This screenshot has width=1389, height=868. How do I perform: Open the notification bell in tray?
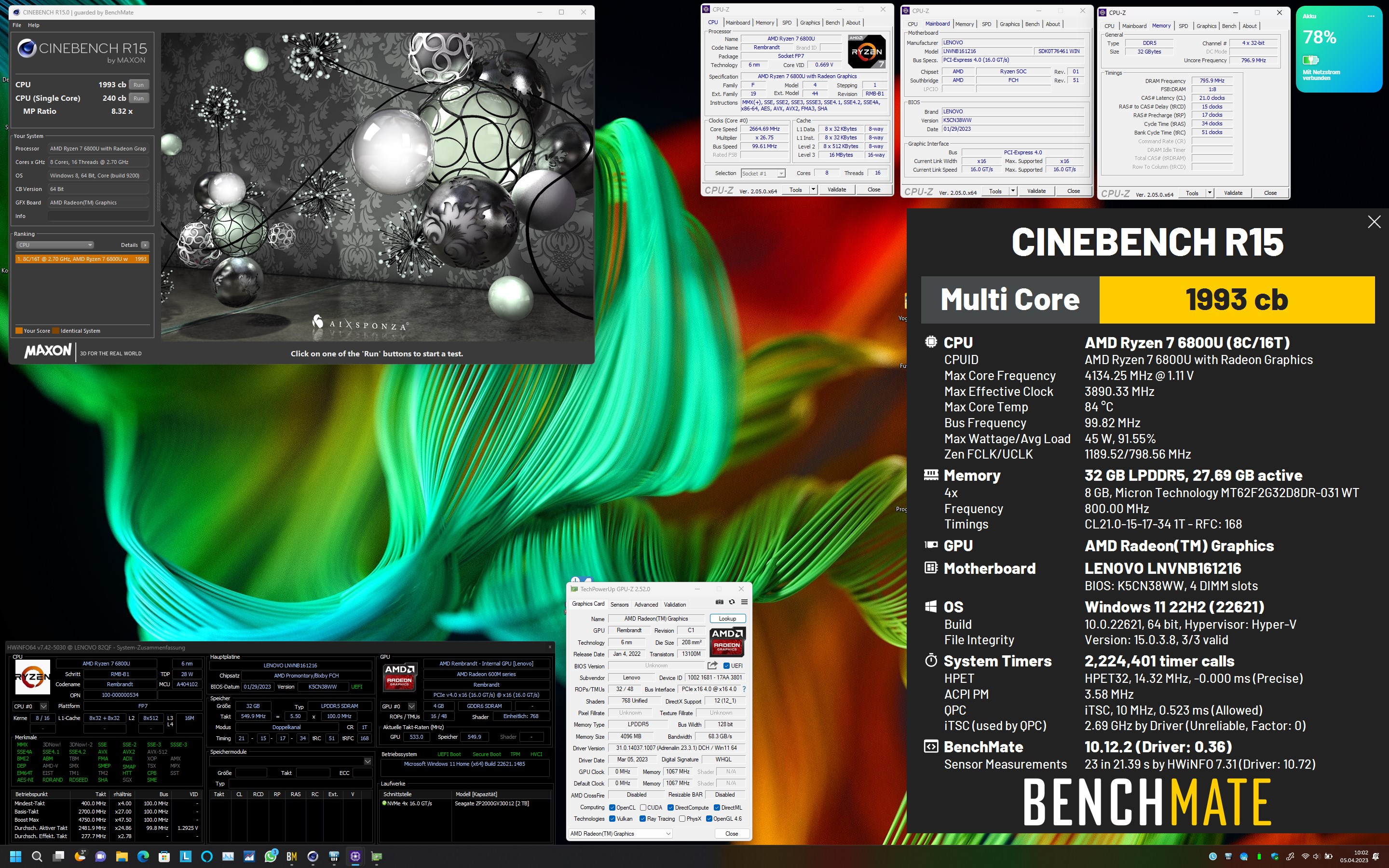[1376, 856]
